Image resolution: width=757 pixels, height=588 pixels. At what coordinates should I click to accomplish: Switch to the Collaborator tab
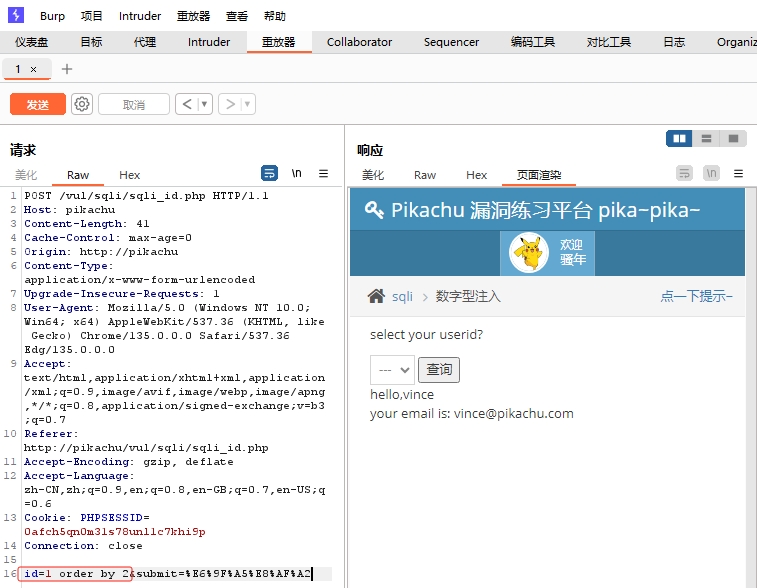[359, 42]
